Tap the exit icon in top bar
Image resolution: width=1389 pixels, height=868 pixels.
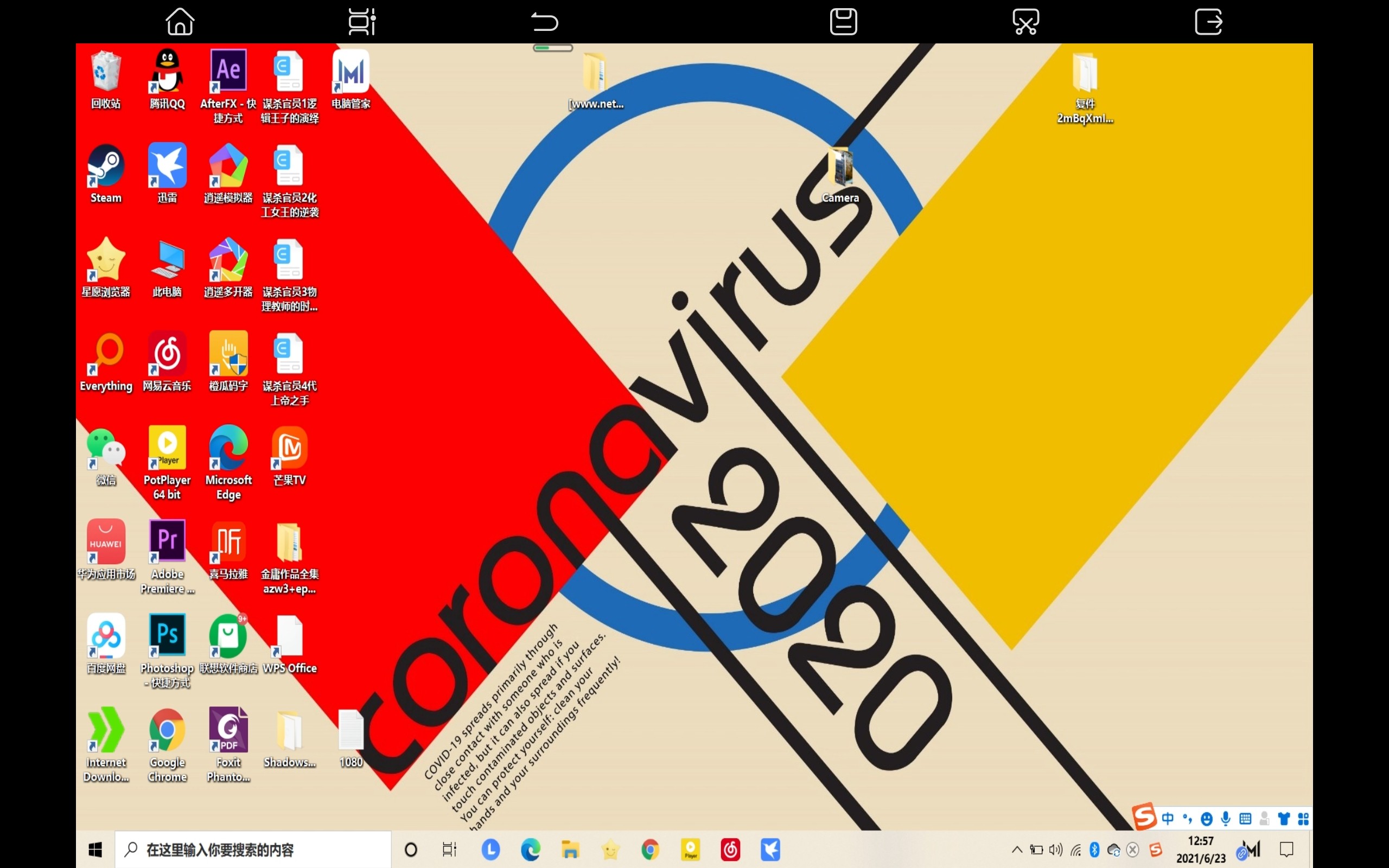[x=1208, y=22]
